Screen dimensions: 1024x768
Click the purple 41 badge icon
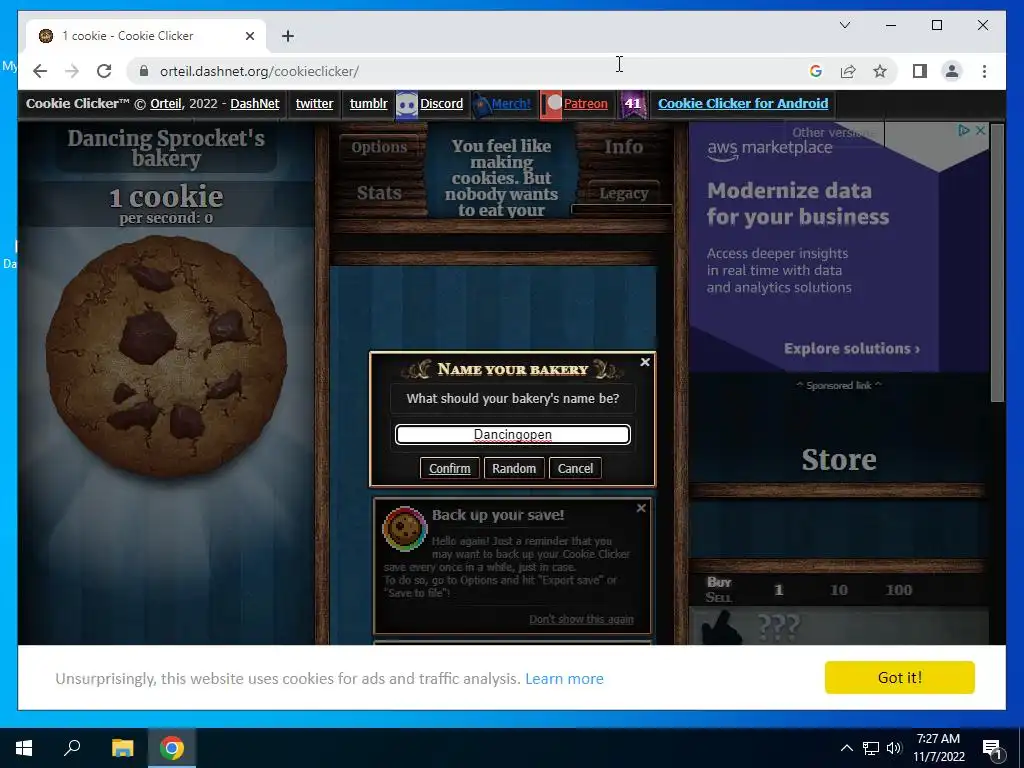pyautogui.click(x=633, y=104)
